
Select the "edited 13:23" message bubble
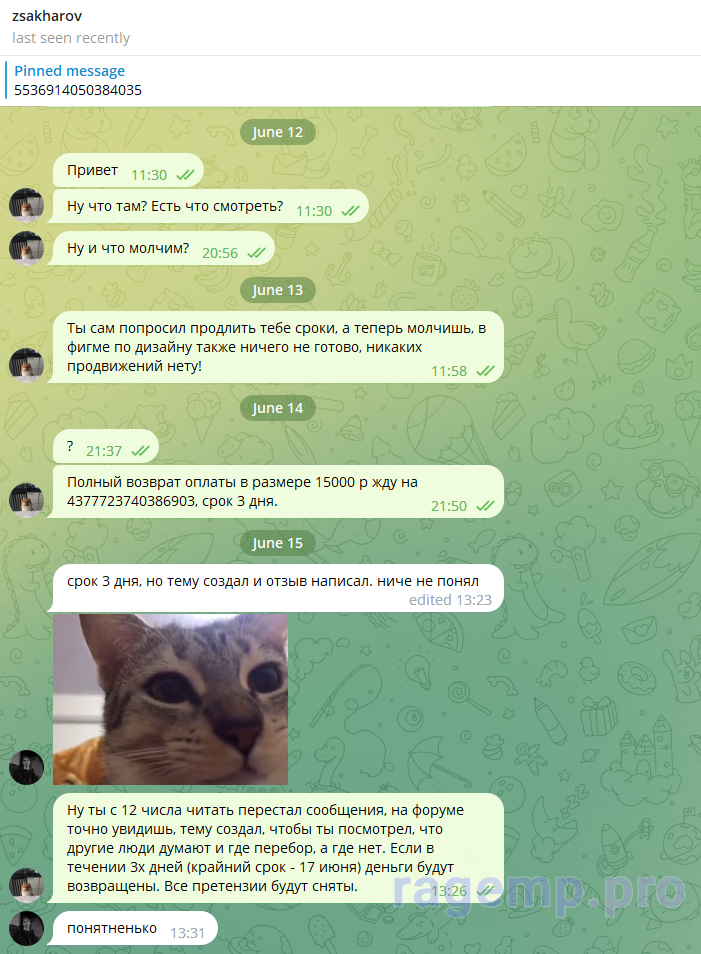pos(278,588)
